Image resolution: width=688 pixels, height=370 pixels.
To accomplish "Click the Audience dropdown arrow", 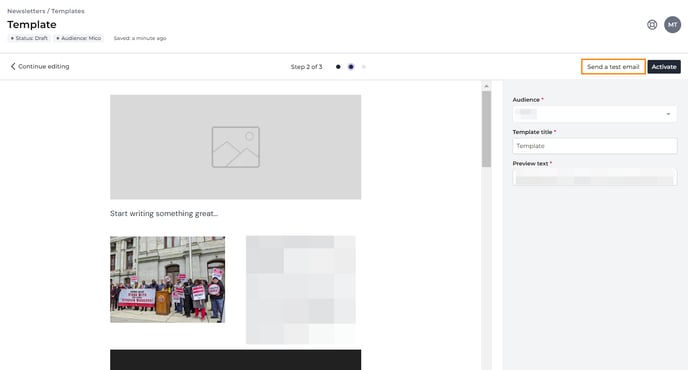I will click(x=668, y=114).
